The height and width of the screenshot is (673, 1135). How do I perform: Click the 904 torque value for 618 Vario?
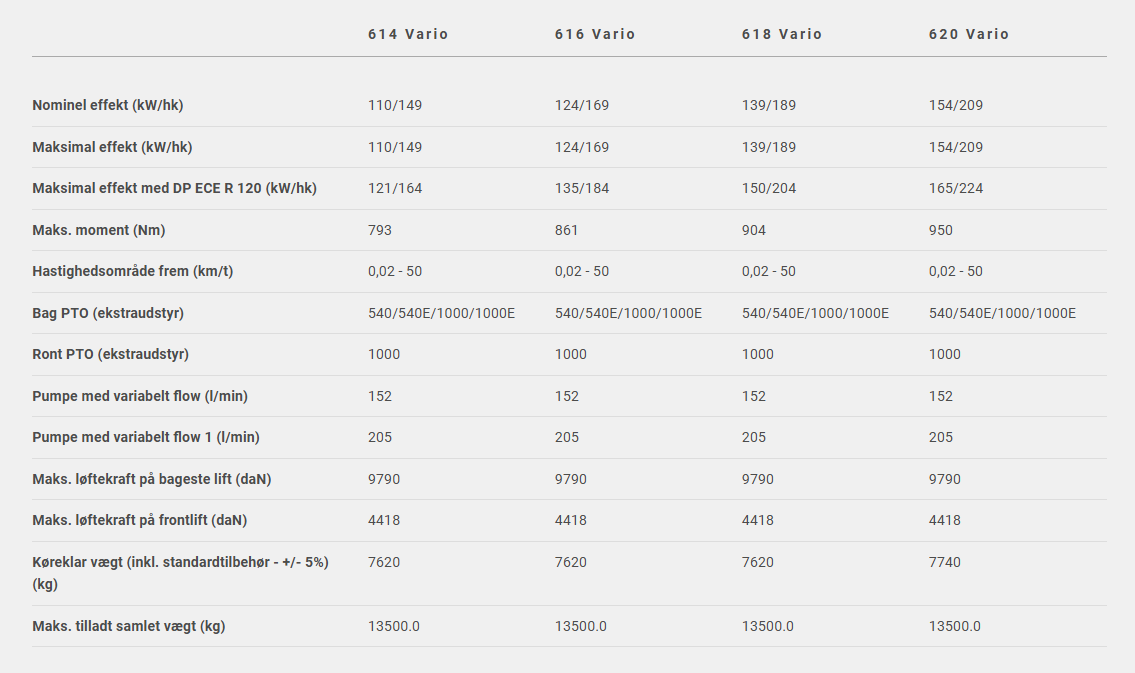click(754, 230)
